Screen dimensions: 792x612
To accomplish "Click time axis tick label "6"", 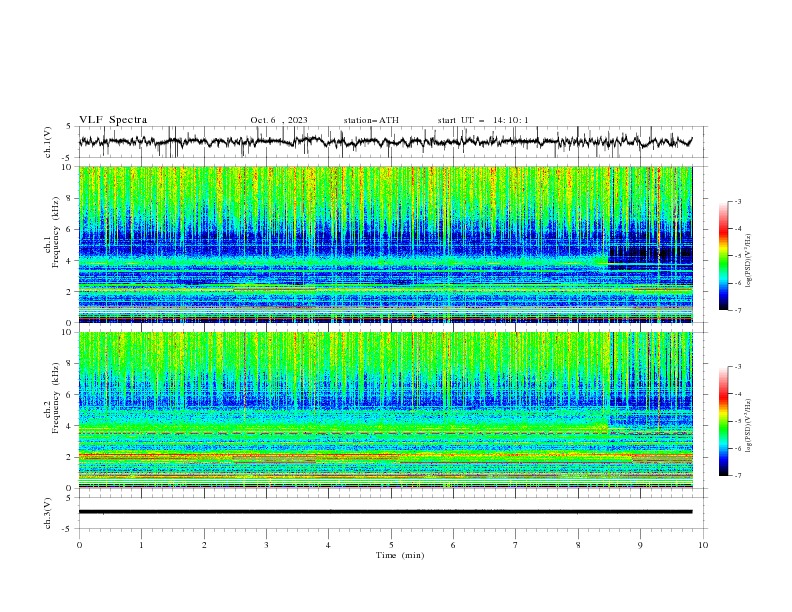I will tap(453, 545).
